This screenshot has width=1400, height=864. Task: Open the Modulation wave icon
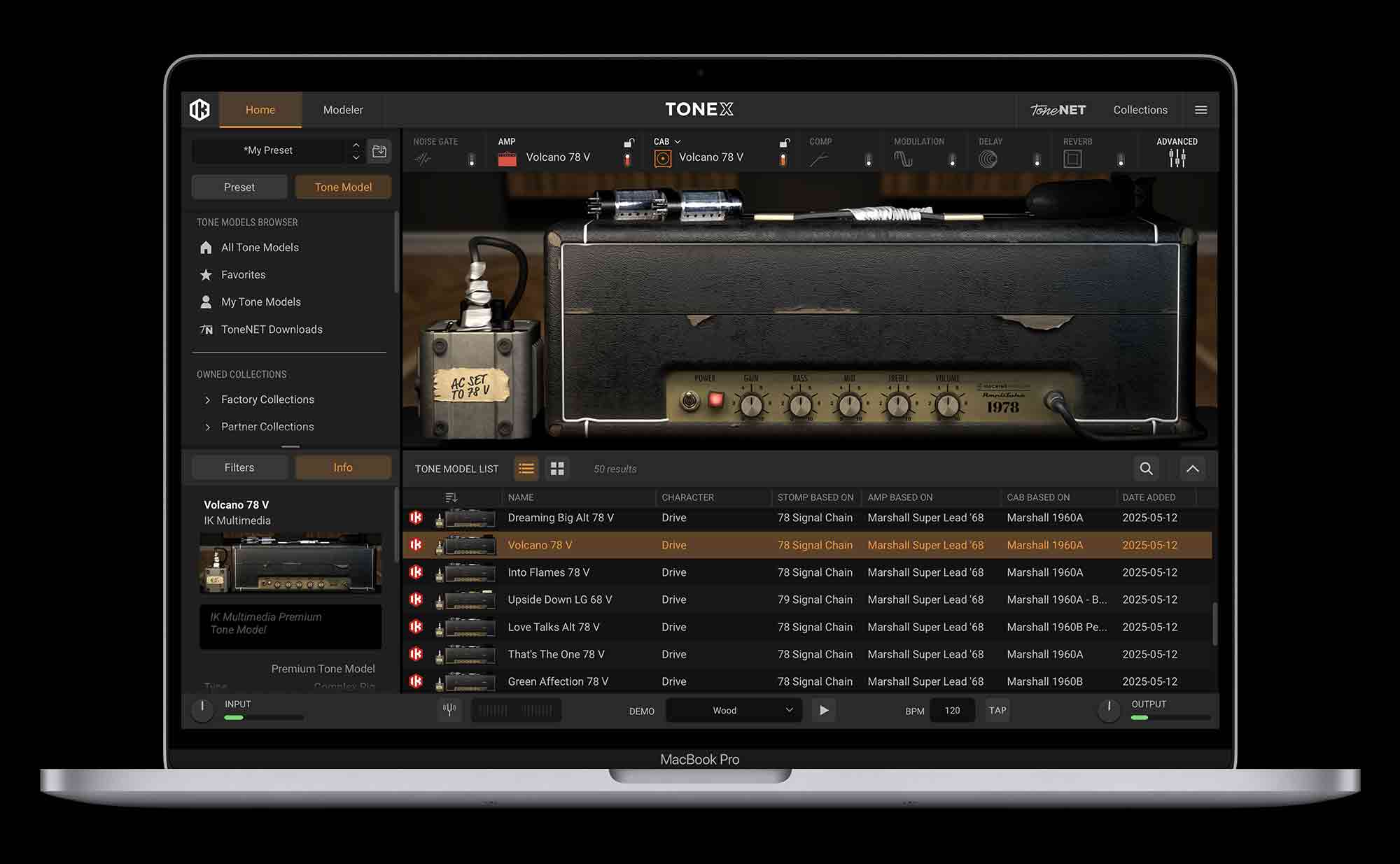(903, 160)
